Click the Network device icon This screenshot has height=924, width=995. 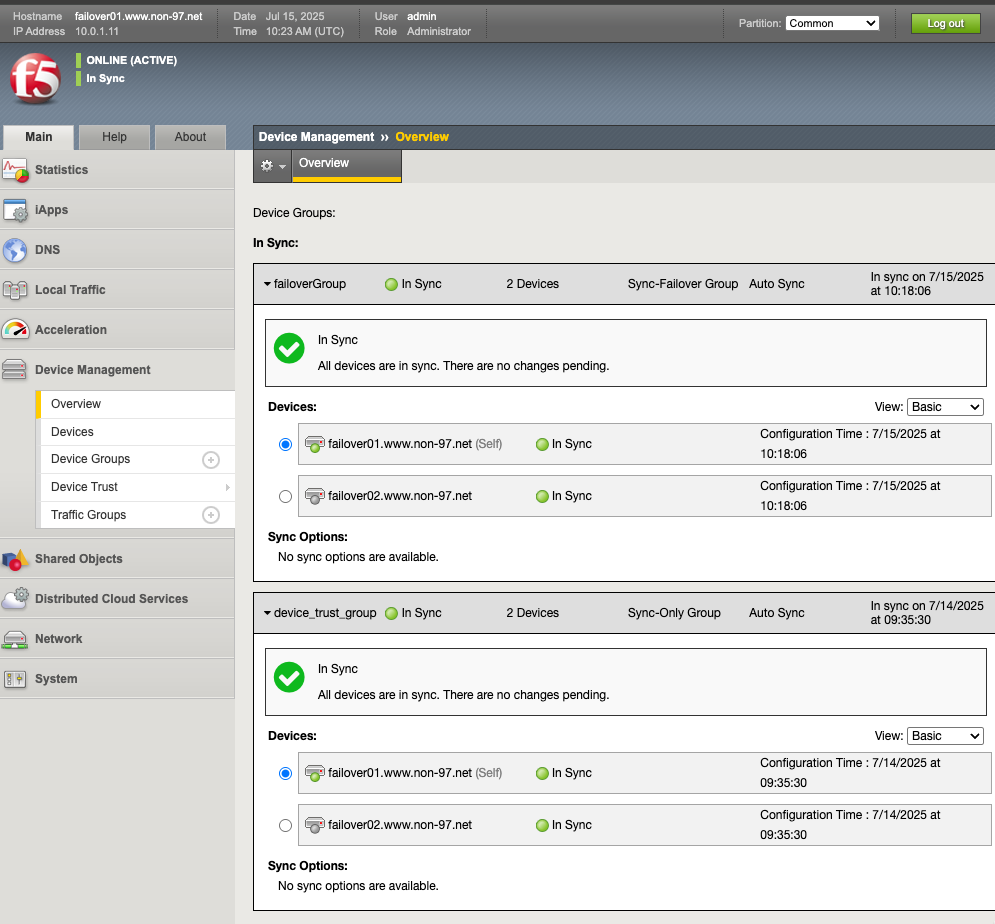14,639
